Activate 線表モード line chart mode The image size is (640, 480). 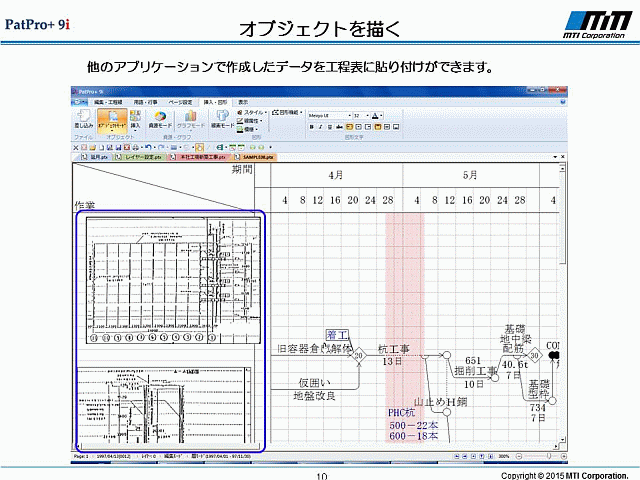click(222, 119)
